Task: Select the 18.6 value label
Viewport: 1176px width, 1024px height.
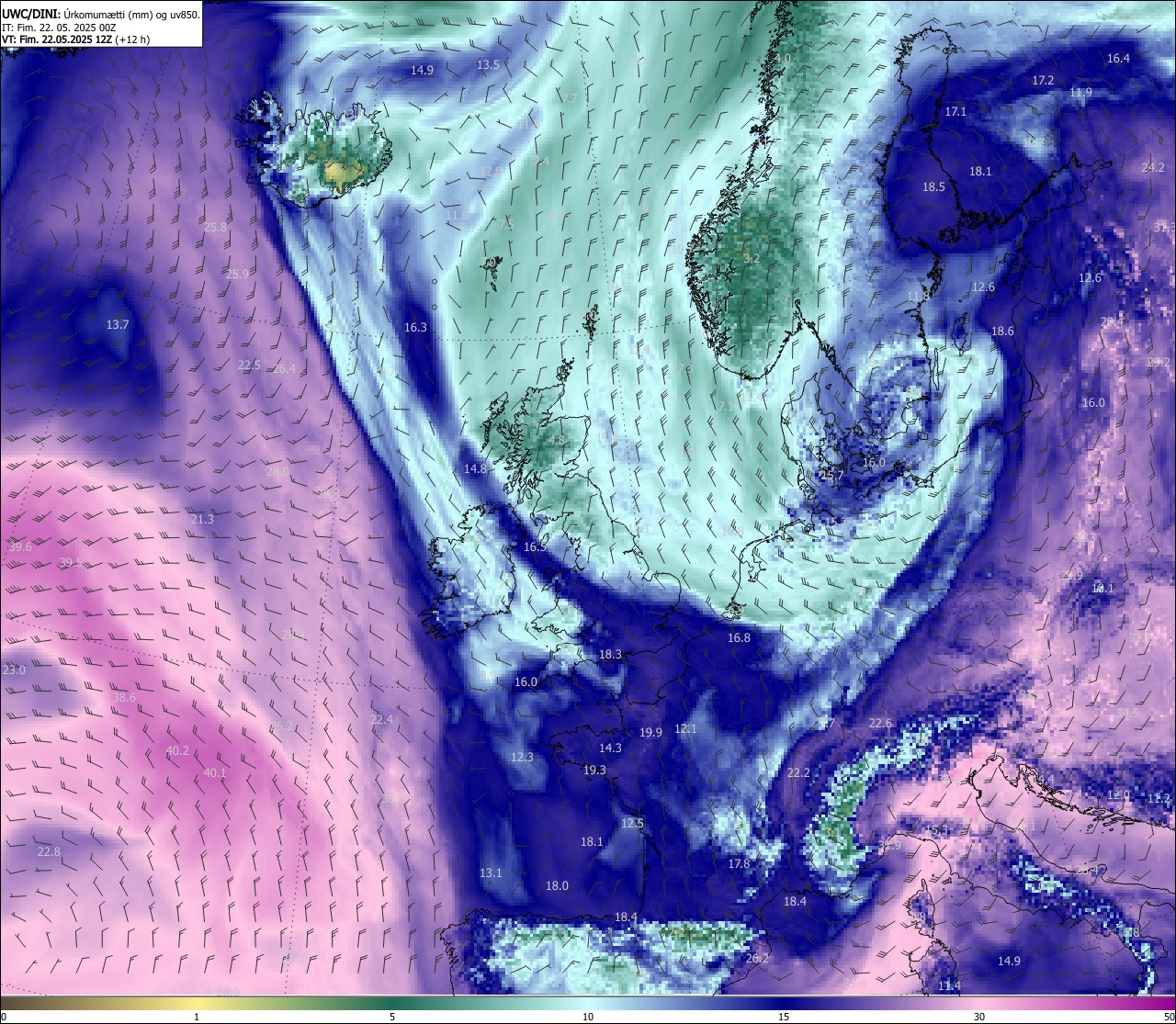Action: (1002, 332)
